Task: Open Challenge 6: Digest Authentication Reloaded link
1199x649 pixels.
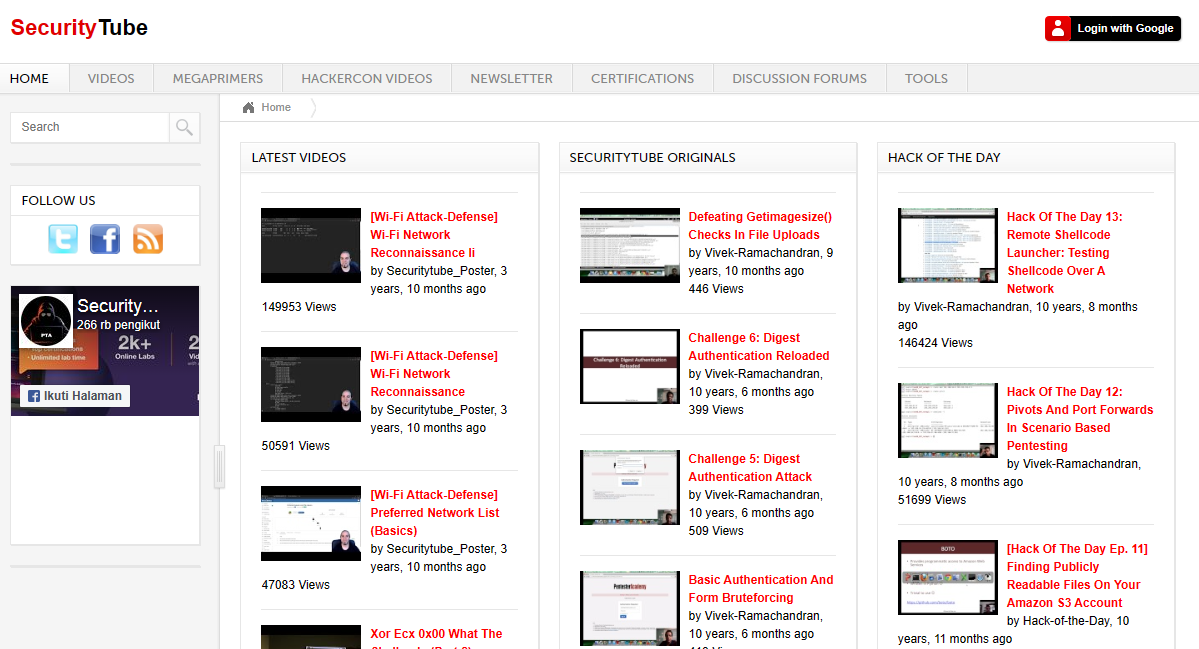Action: click(x=758, y=347)
